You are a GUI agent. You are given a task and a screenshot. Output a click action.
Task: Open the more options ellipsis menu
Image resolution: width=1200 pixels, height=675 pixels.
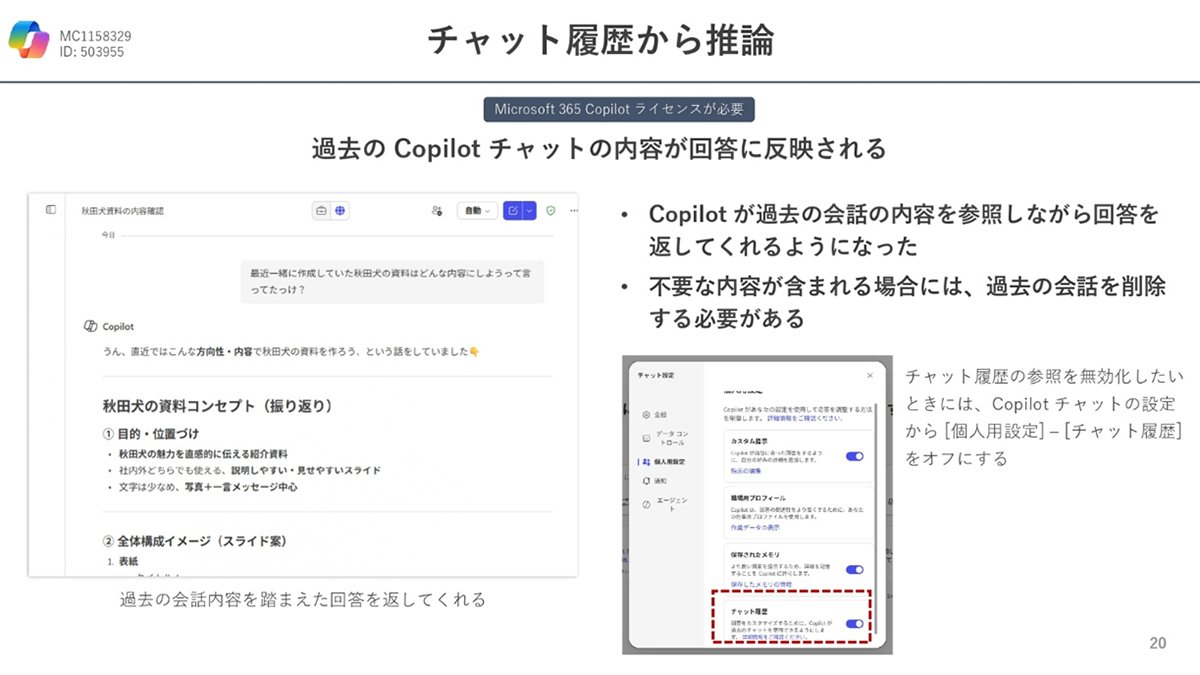click(x=573, y=211)
